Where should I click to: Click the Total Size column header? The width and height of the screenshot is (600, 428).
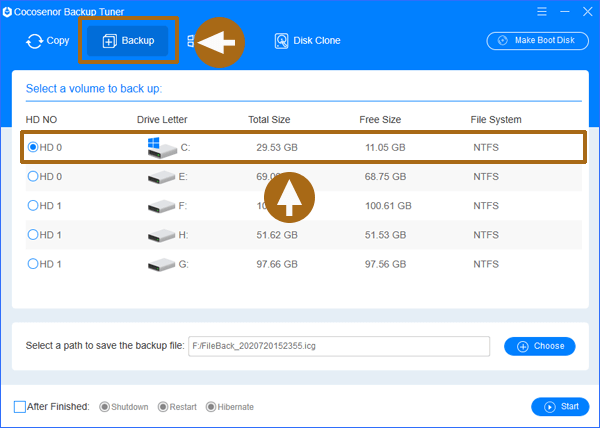point(269,120)
